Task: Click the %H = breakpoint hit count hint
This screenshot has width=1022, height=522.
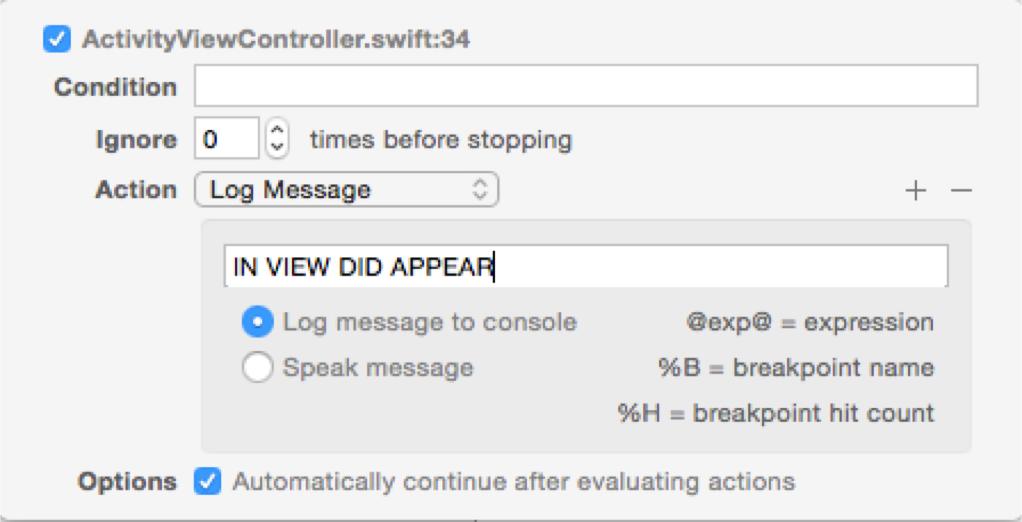Action: (x=776, y=413)
